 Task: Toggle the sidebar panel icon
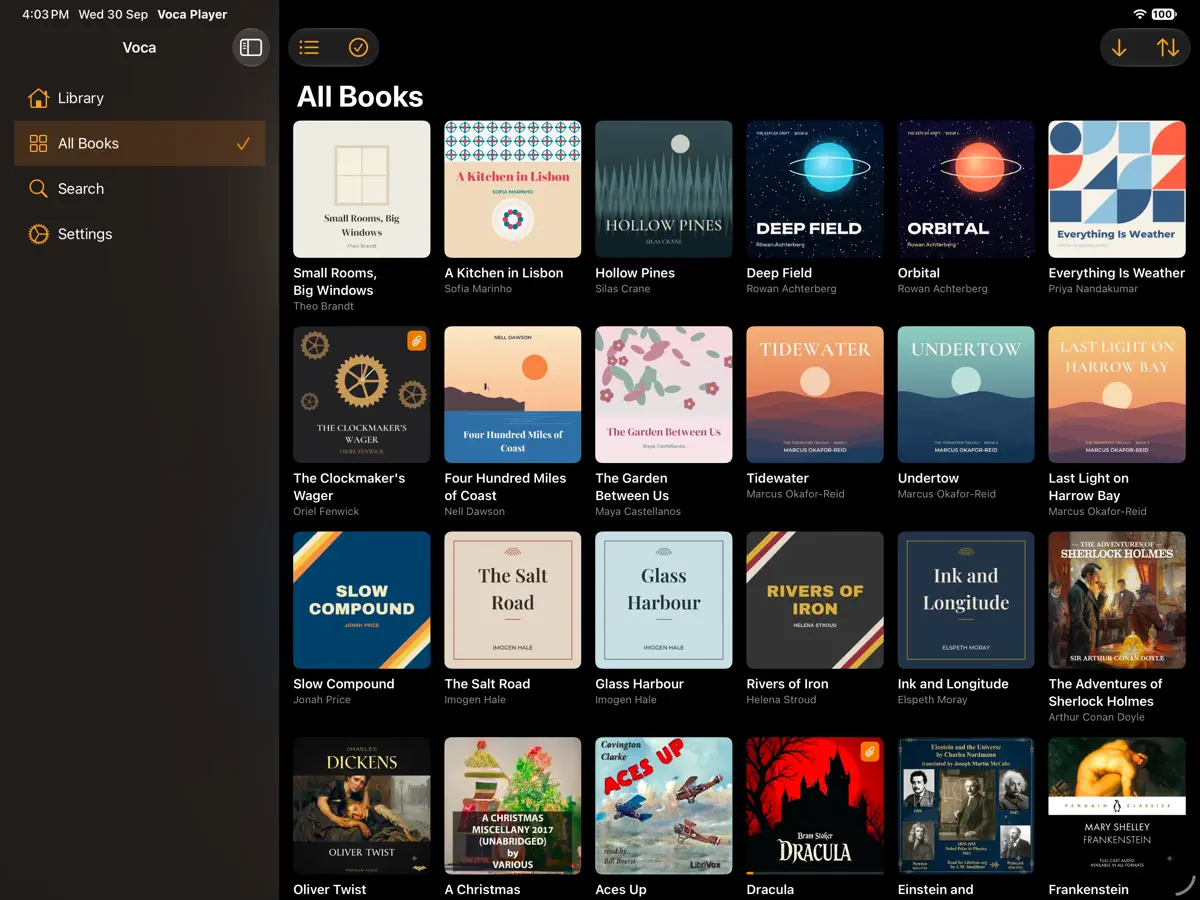(251, 47)
